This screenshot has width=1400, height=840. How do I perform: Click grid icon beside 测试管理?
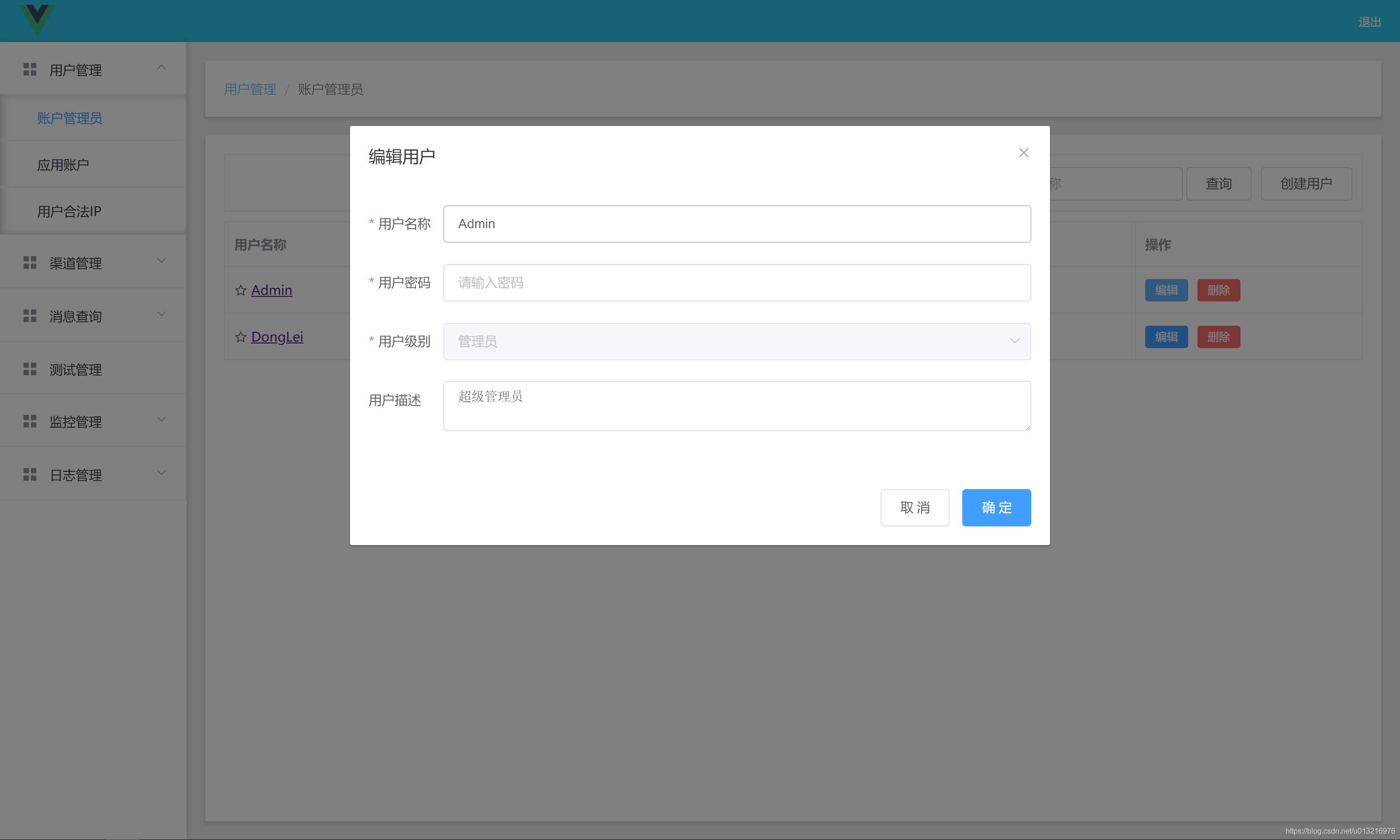[29, 369]
